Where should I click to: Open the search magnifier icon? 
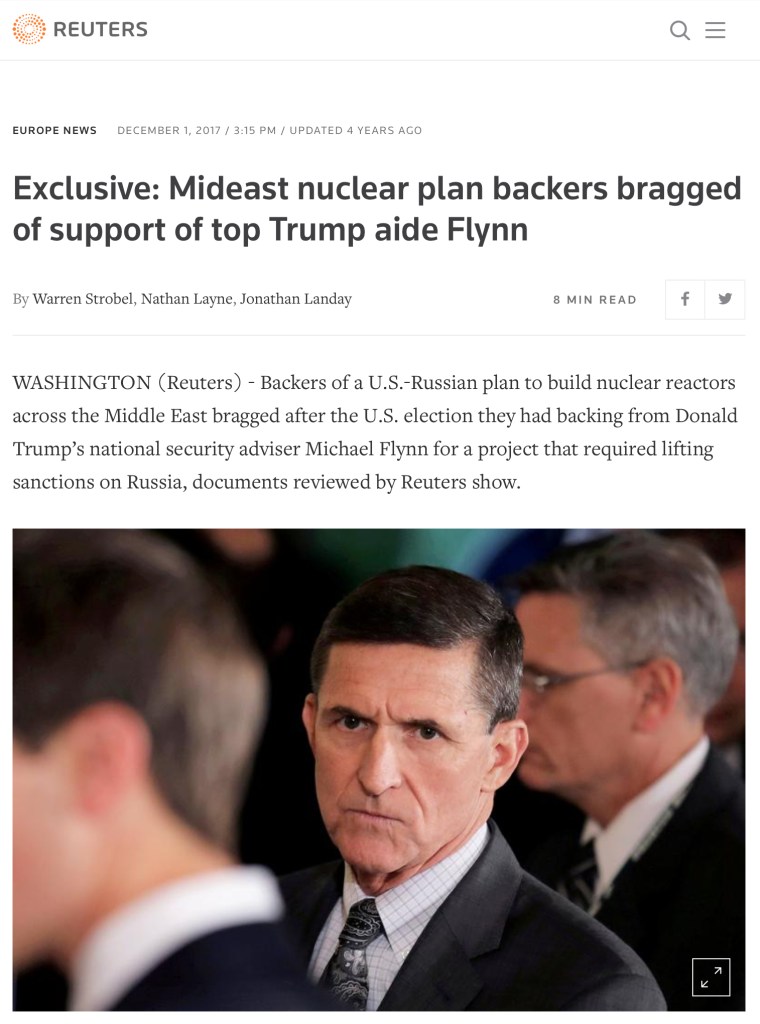680,30
